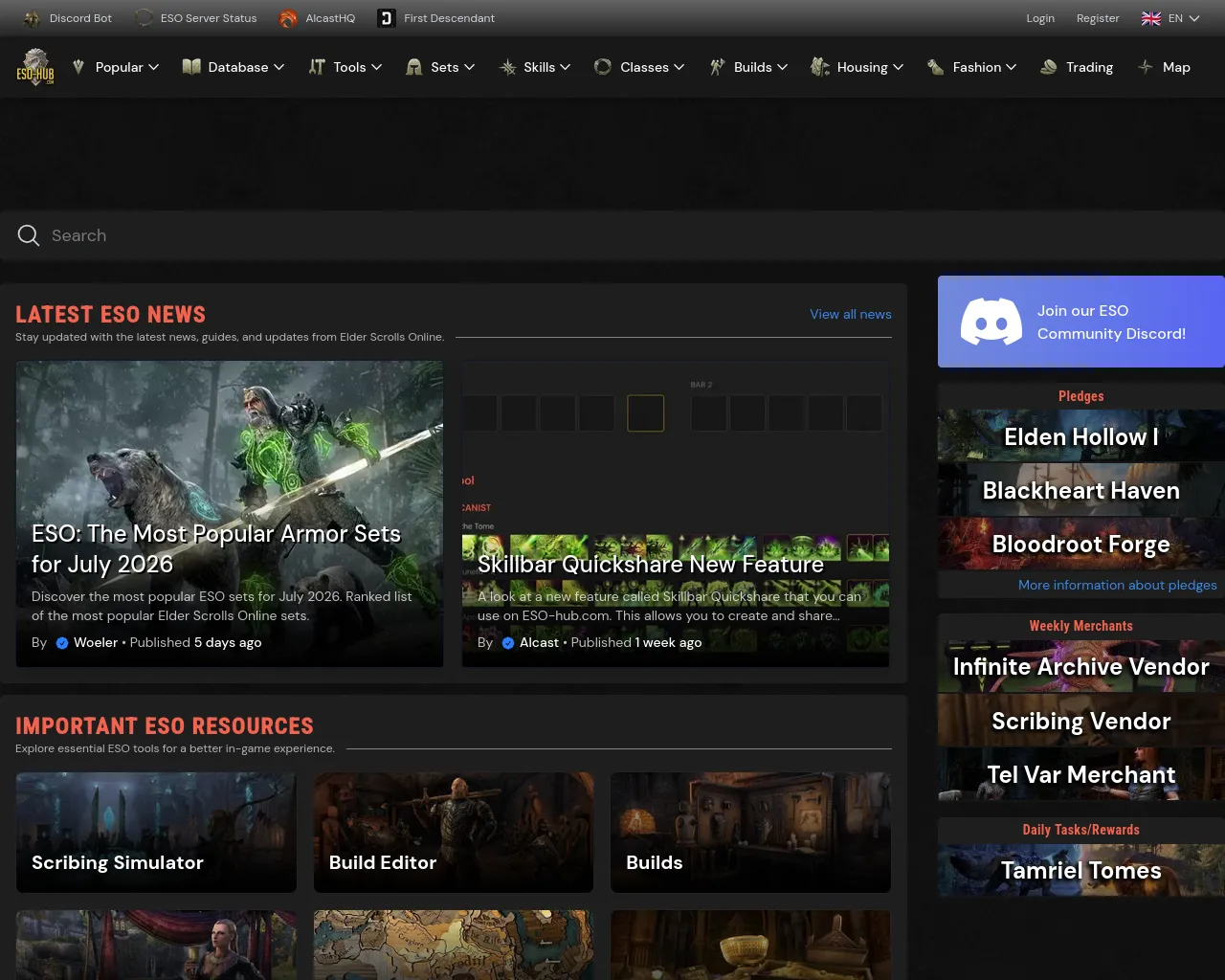Image resolution: width=1225 pixels, height=980 pixels.
Task: Click the Classes circle icon
Action: coord(603,67)
